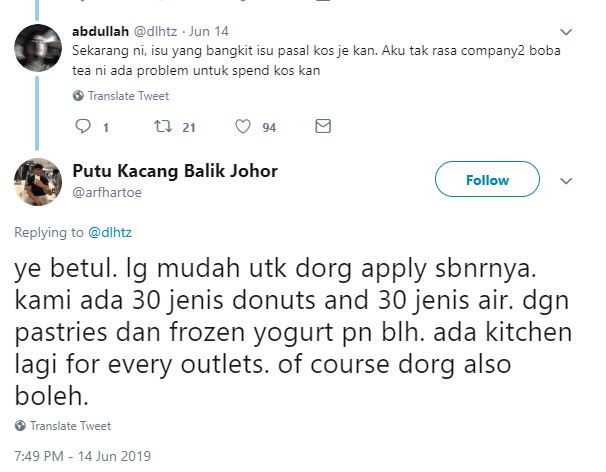Click Translate Tweet below Putu Kacang's reply
Screen dimensions: 606x472
coord(70,426)
